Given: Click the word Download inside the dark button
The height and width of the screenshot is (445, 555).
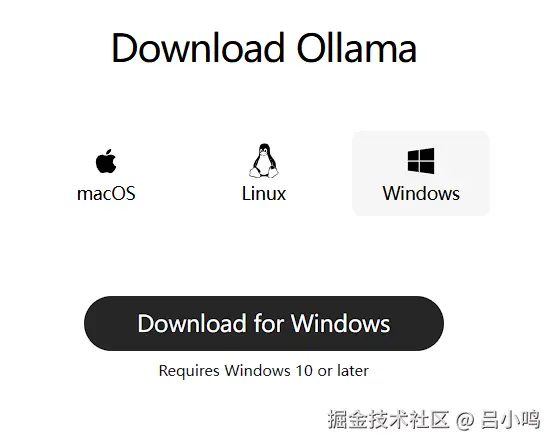Looking at the screenshot, I should (191, 324).
